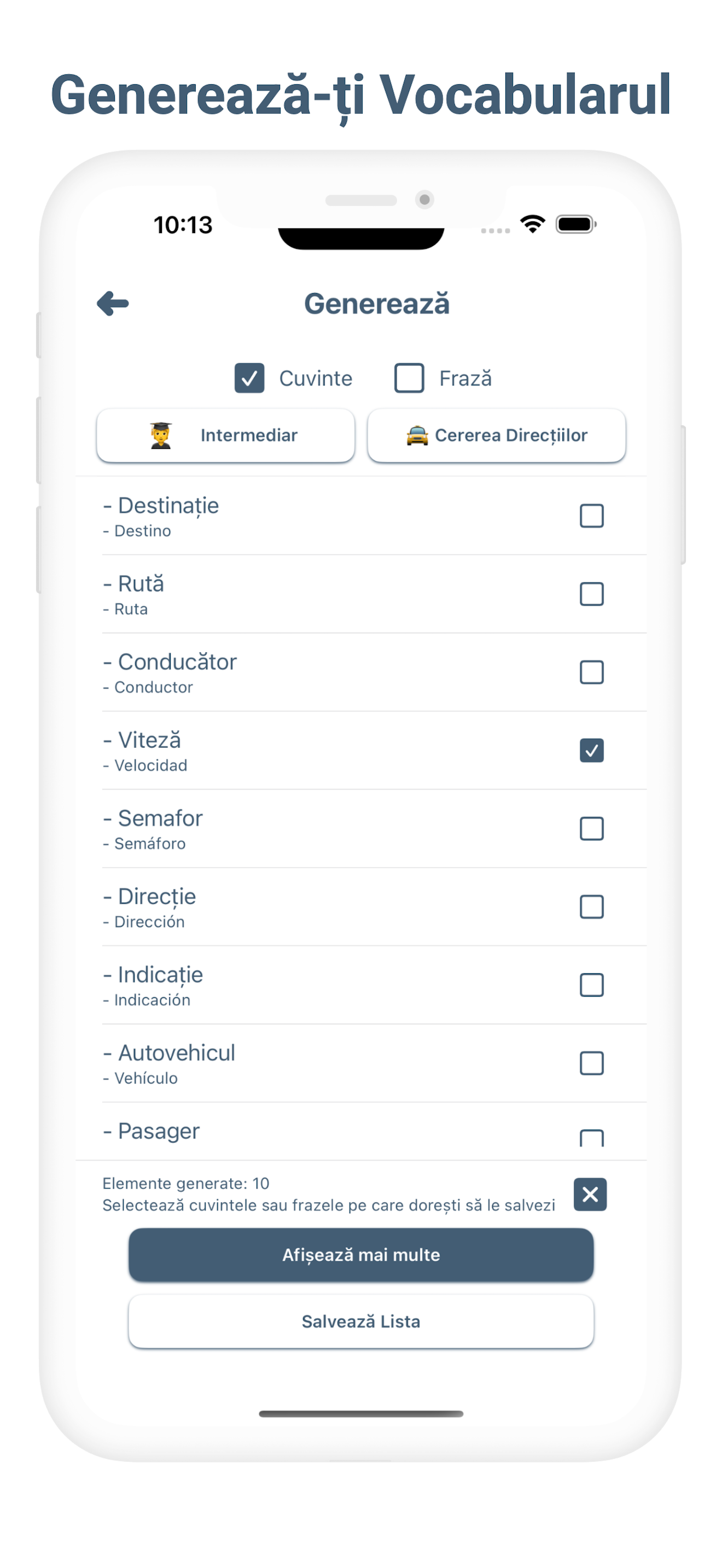Open the Intermediar level selector

[x=226, y=435]
